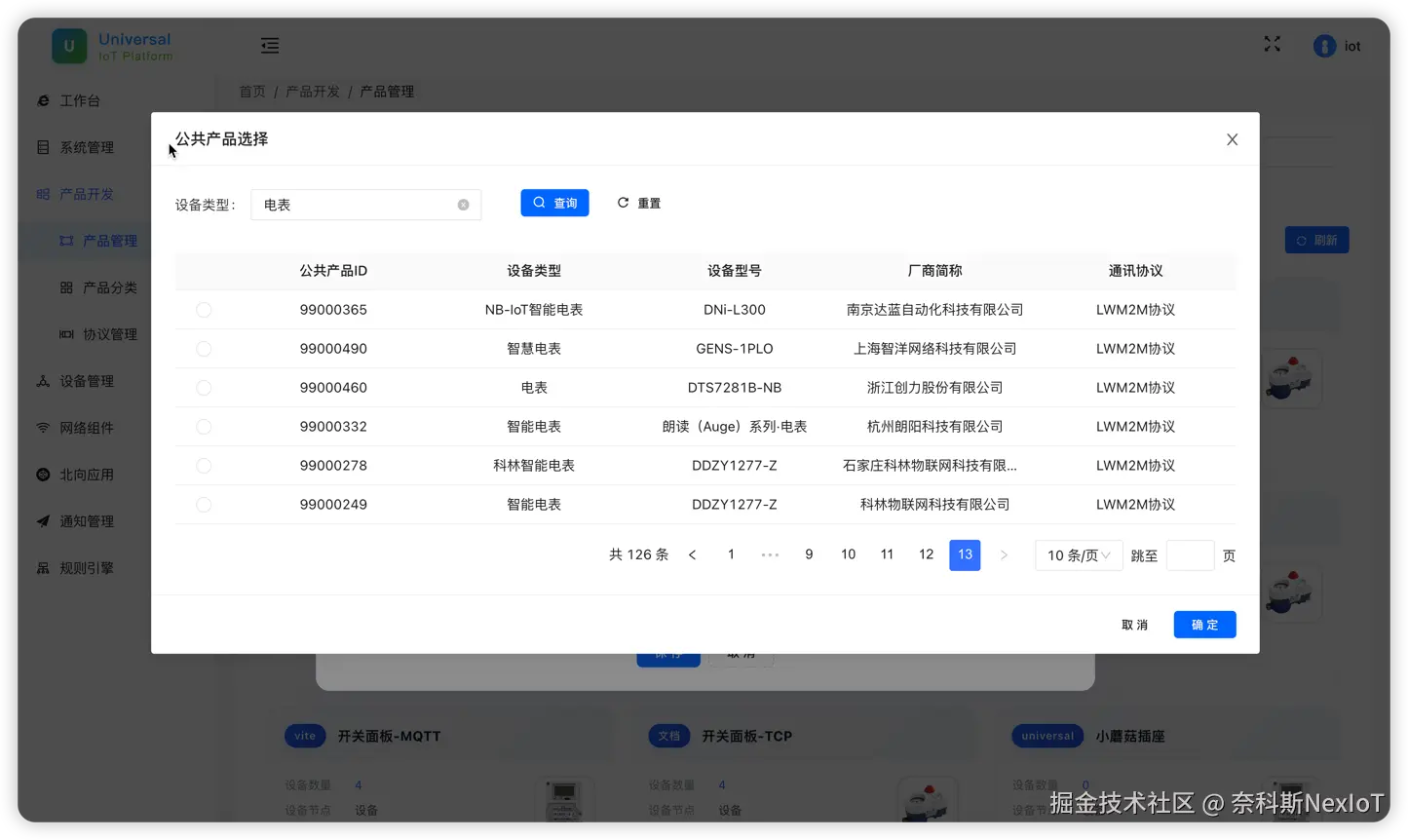Open 规则引擎 via its rule engine icon
The width and height of the screenshot is (1408, 840).
tap(43, 567)
